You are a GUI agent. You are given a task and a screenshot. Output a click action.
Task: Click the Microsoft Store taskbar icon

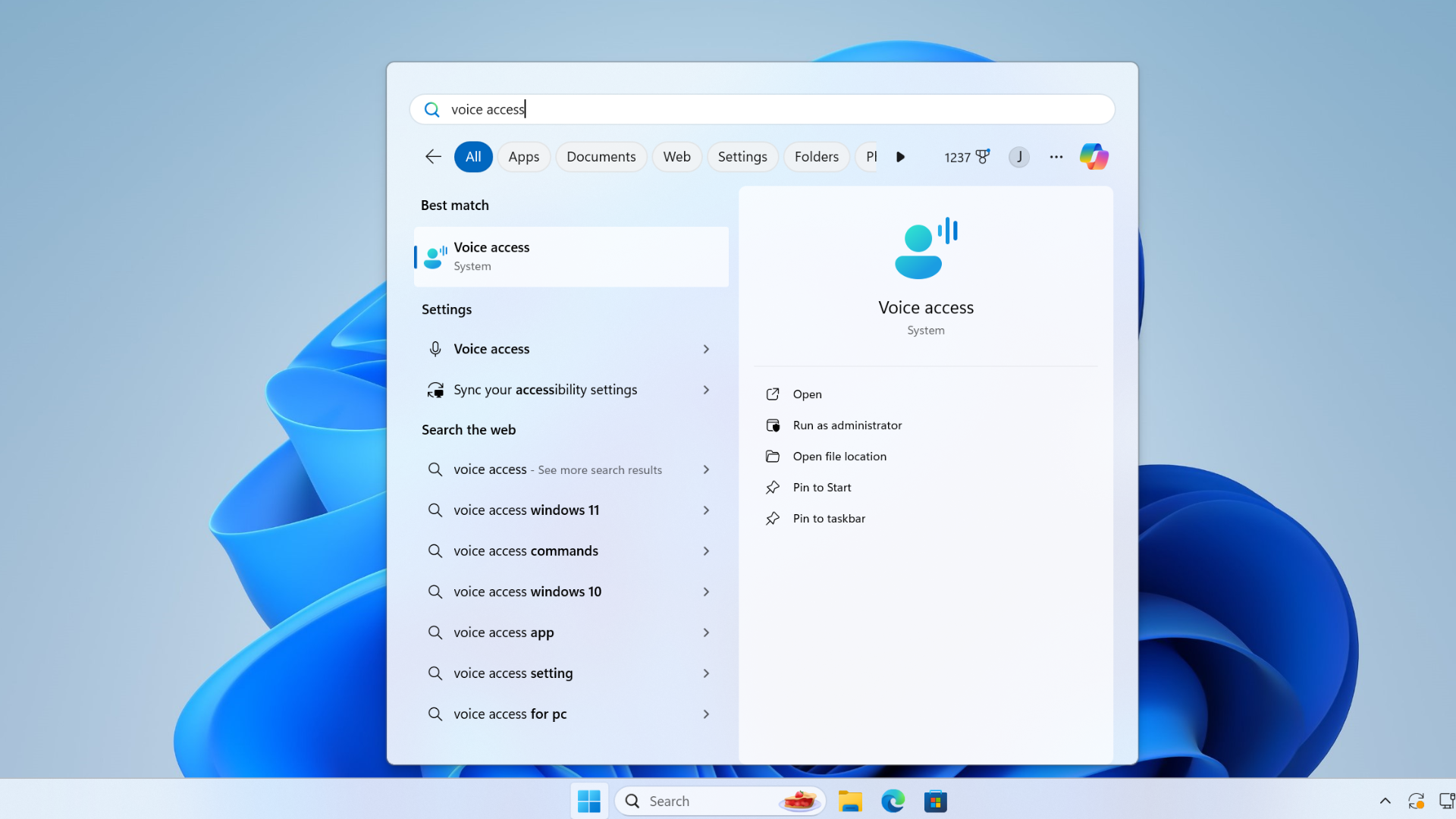coord(935,801)
